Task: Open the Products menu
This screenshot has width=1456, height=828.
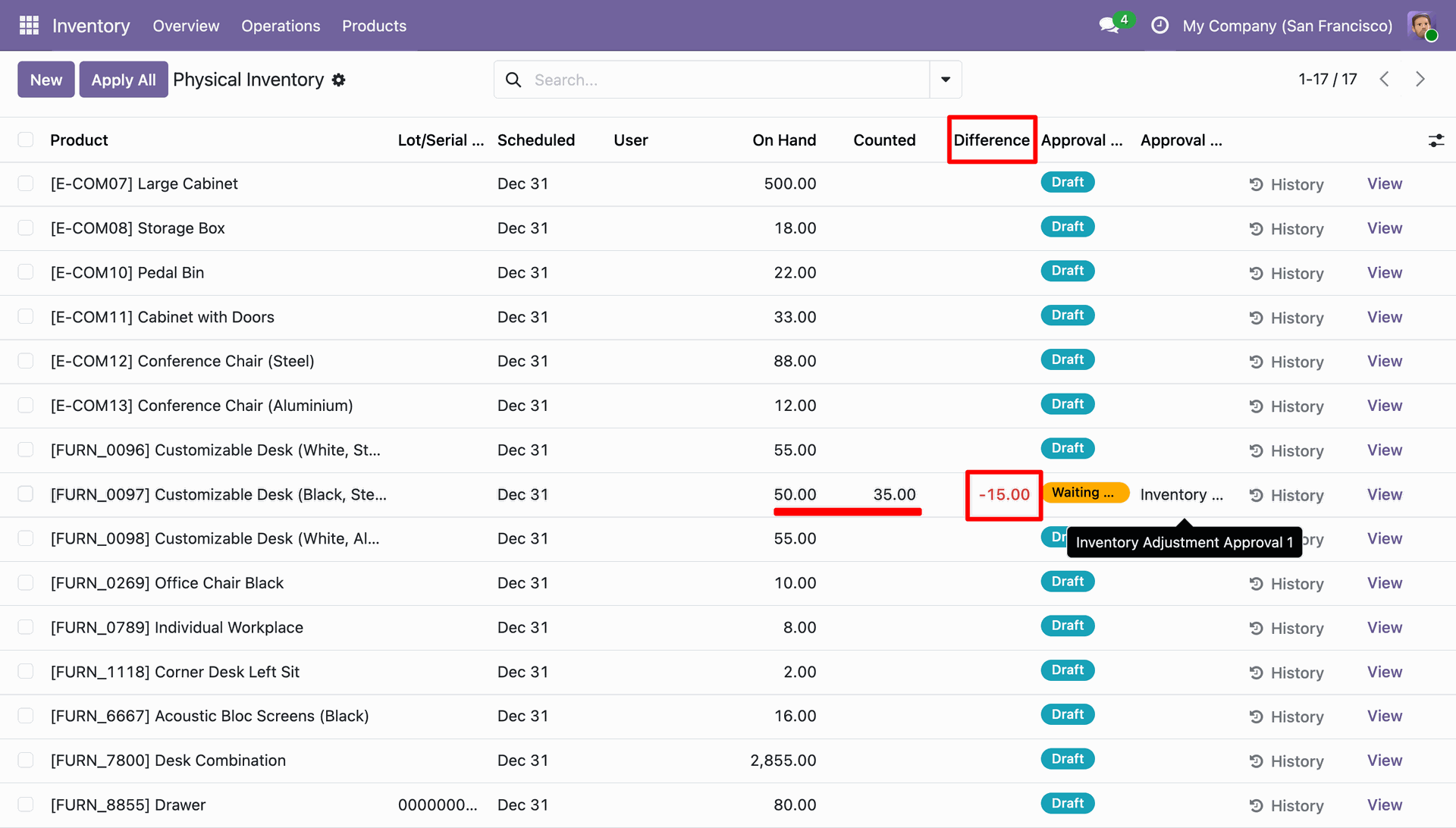Action: click(374, 26)
